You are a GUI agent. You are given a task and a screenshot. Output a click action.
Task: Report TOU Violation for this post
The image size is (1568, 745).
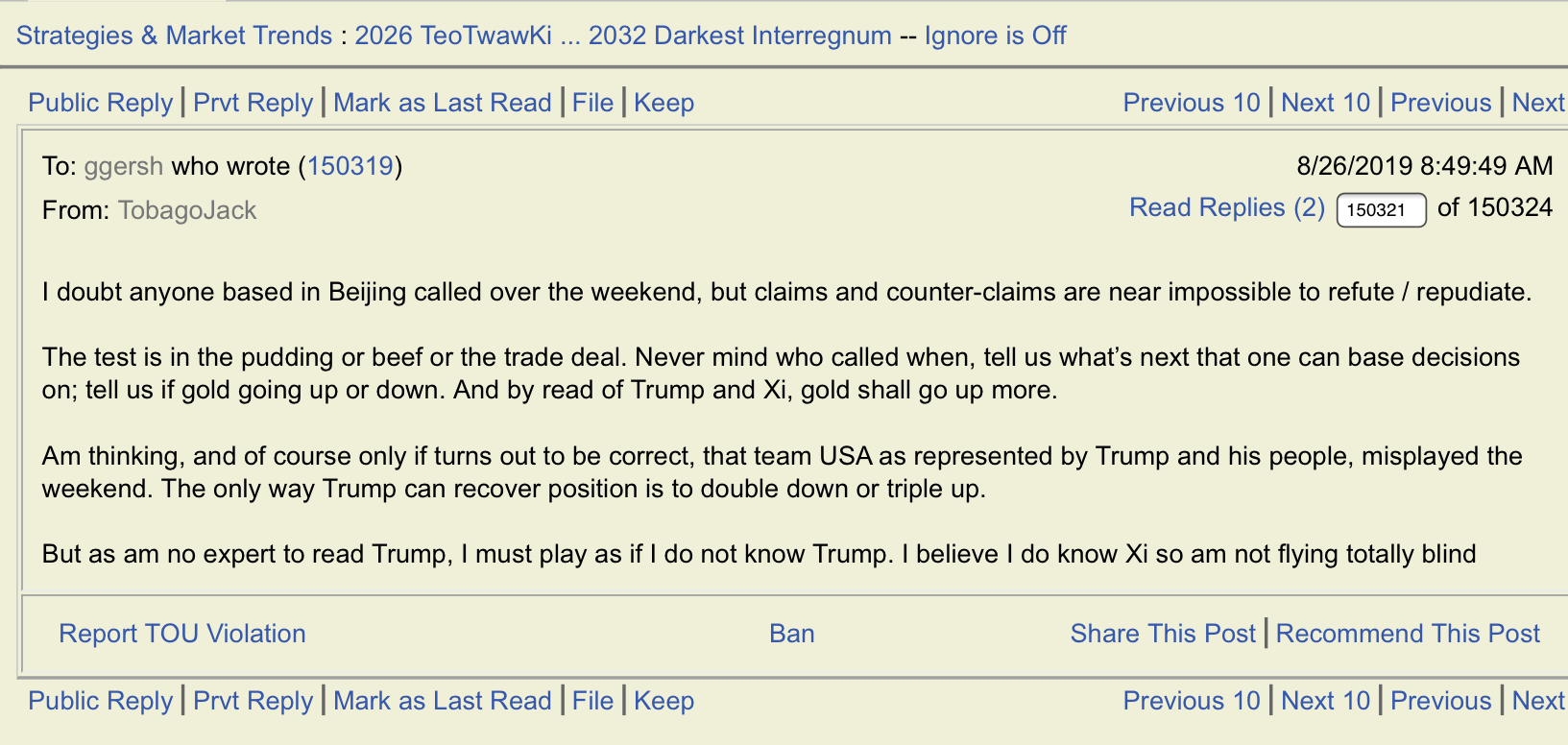[182, 634]
